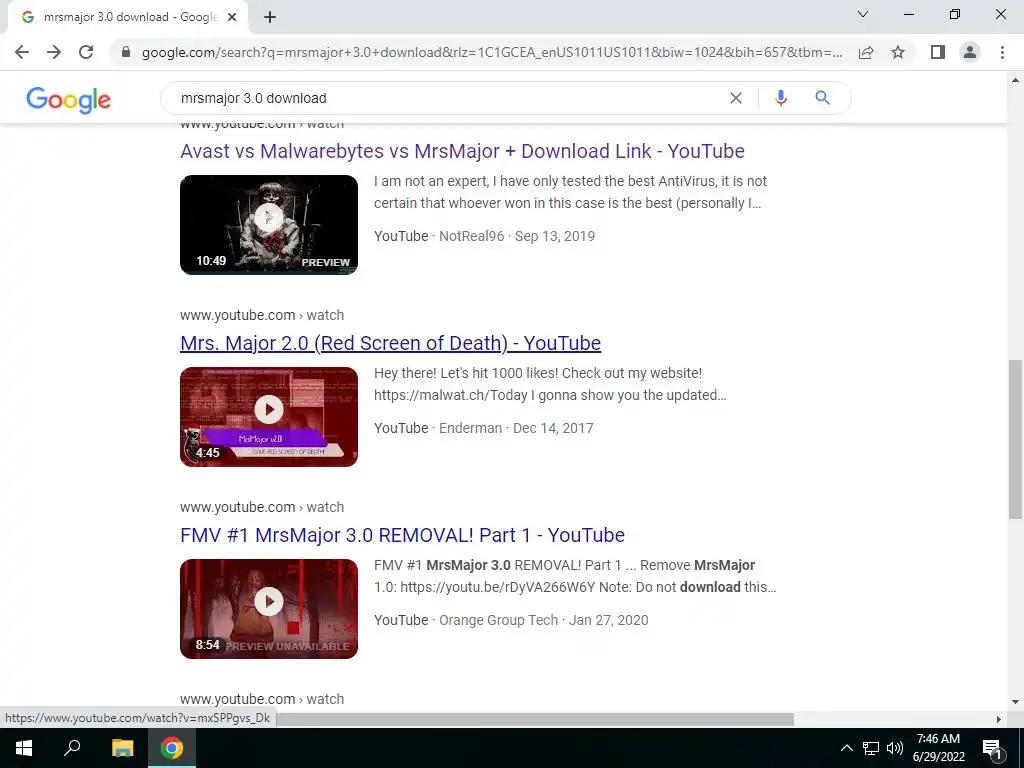Go to Google home via logo

(x=69, y=99)
